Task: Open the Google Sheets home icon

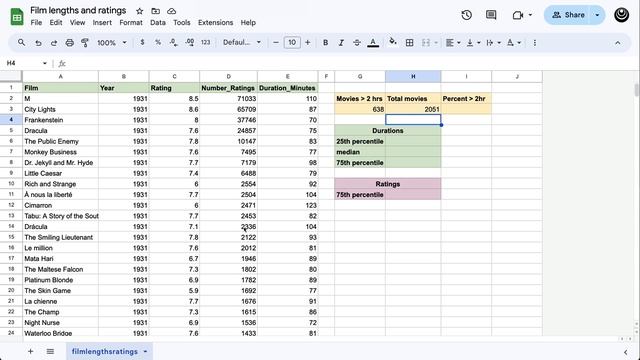Action: tap(17, 16)
